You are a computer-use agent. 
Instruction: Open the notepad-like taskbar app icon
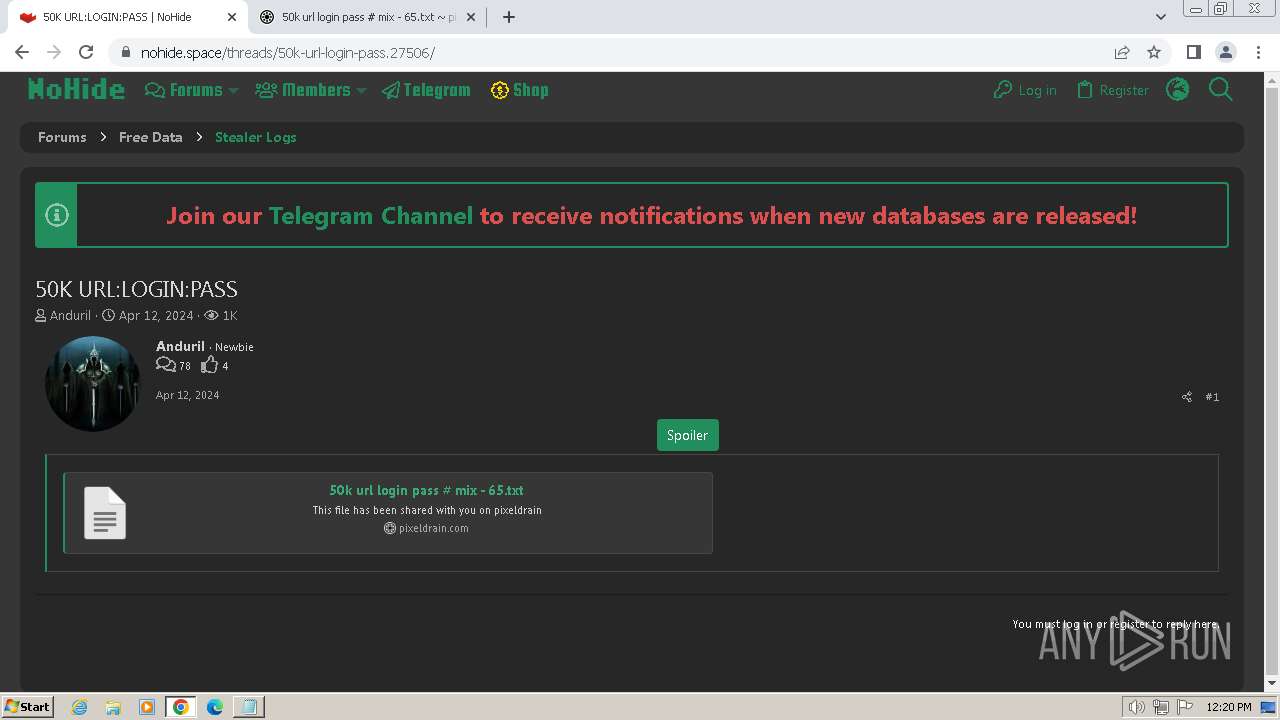click(x=248, y=707)
